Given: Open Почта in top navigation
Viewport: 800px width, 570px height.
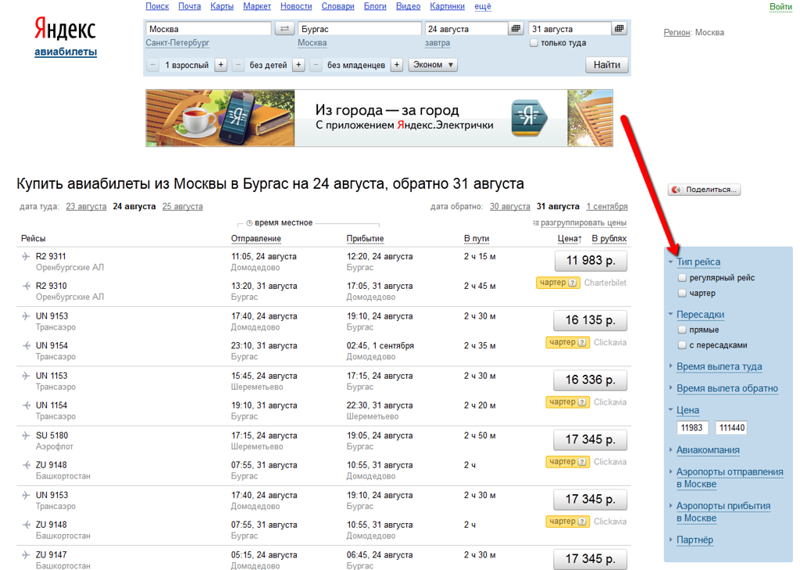Looking at the screenshot, I should [189, 6].
